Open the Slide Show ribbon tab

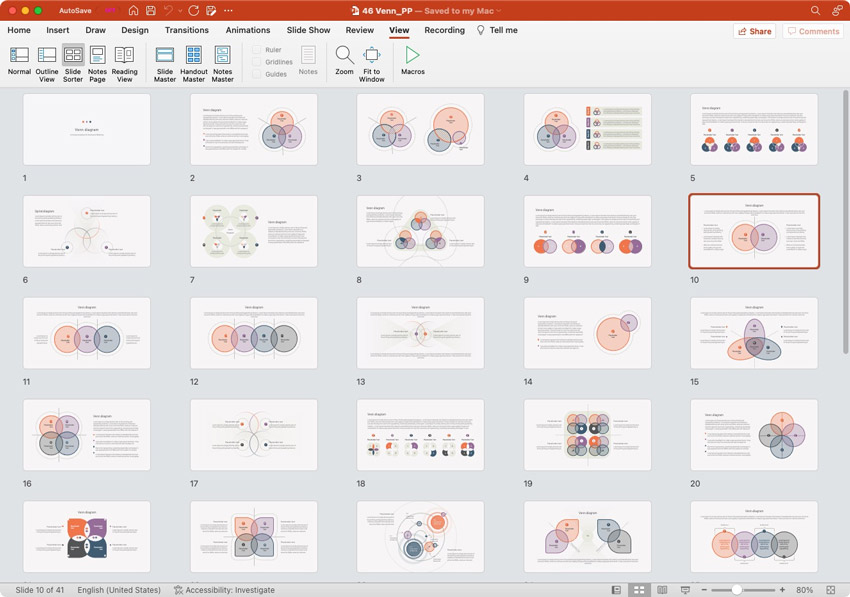pyautogui.click(x=308, y=30)
